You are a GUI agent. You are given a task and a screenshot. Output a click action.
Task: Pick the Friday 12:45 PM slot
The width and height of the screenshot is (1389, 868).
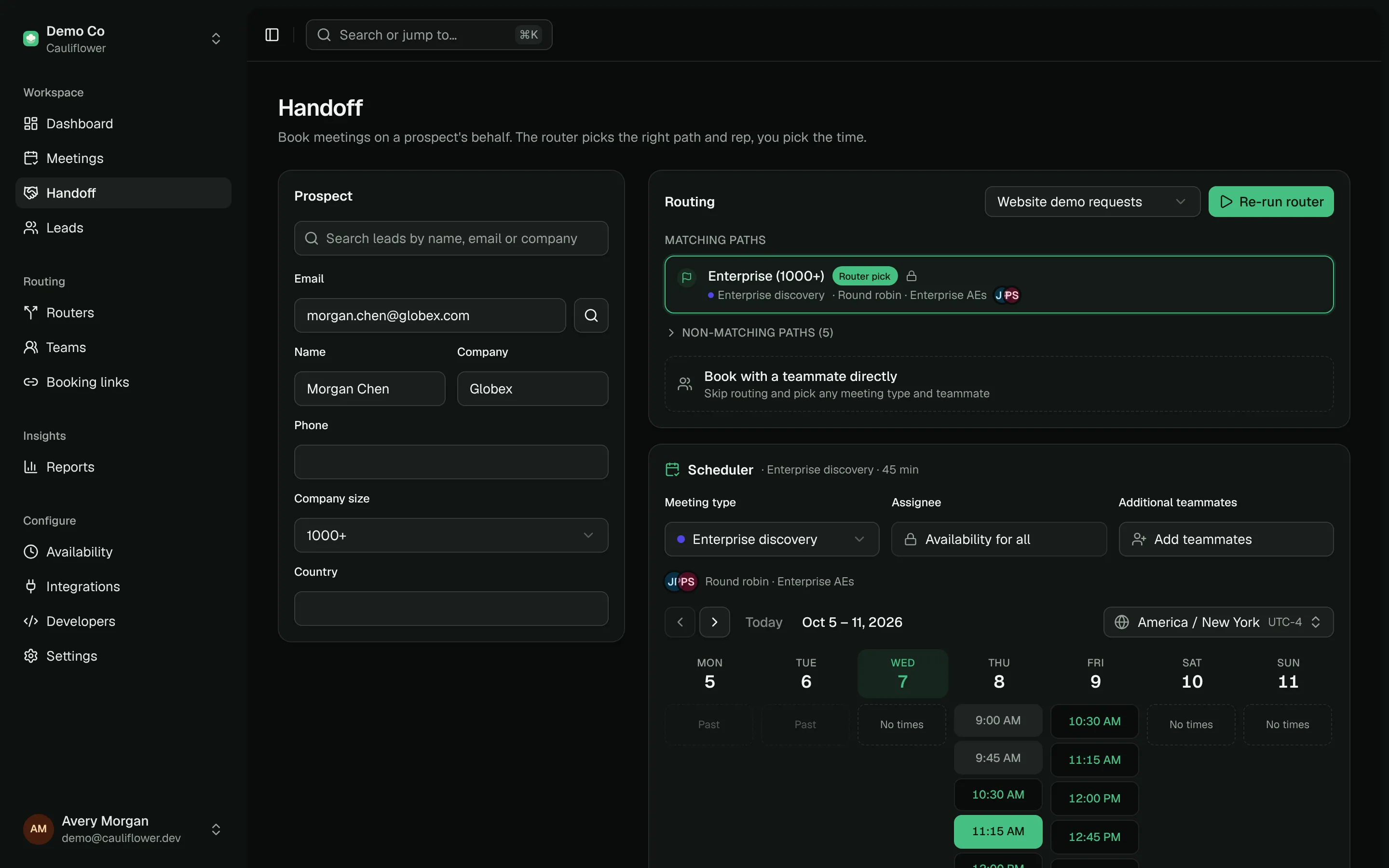[x=1094, y=837]
